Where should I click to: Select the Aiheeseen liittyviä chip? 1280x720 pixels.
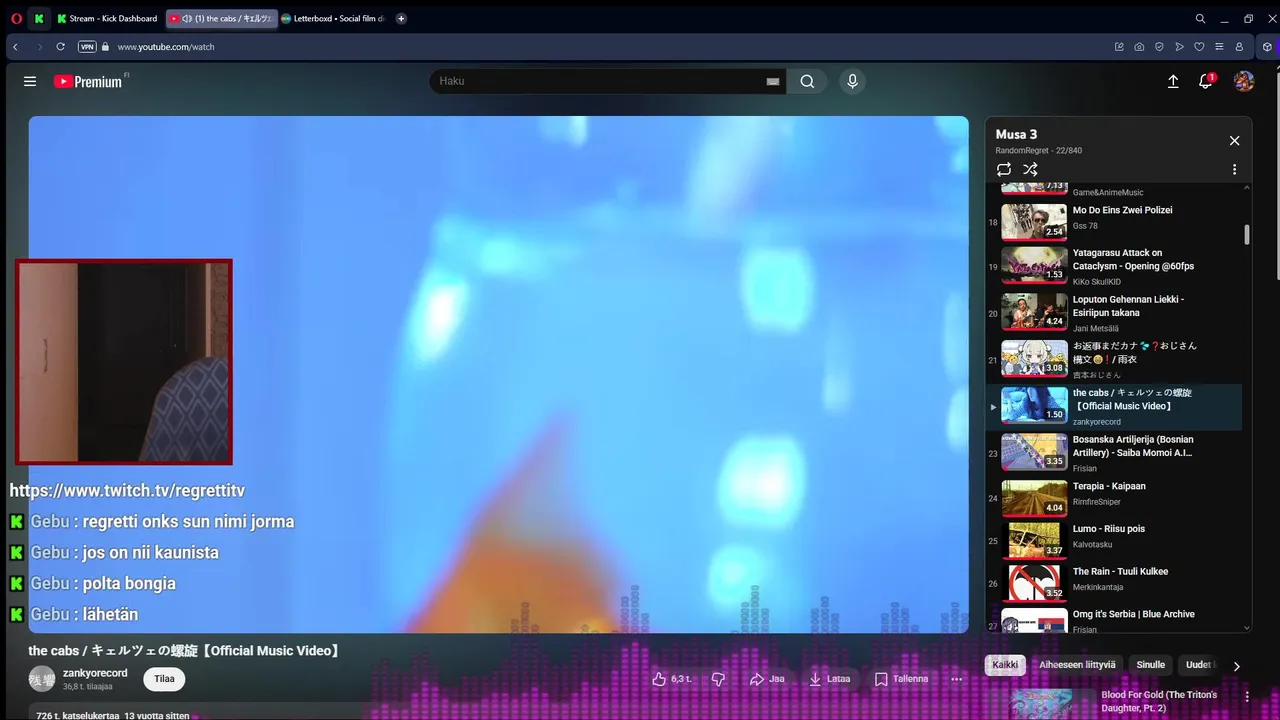point(1077,665)
